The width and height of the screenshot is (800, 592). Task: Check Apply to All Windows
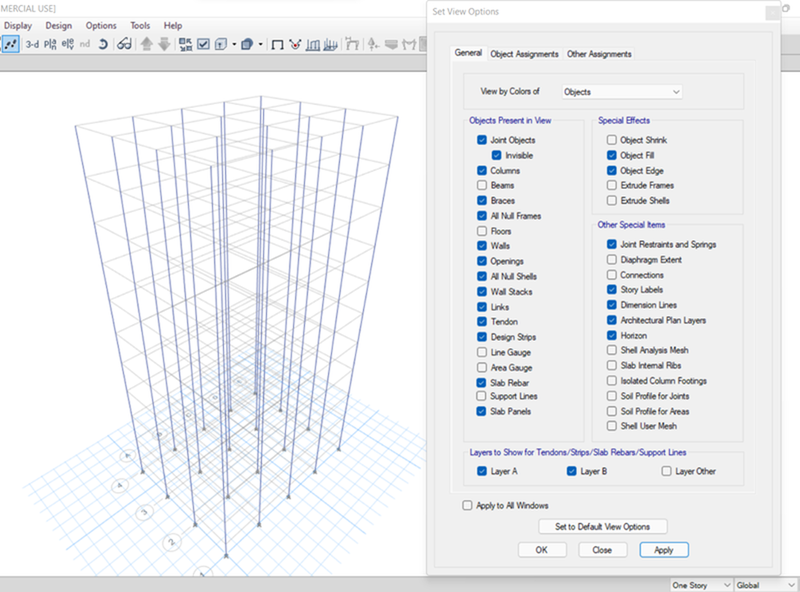(x=467, y=505)
